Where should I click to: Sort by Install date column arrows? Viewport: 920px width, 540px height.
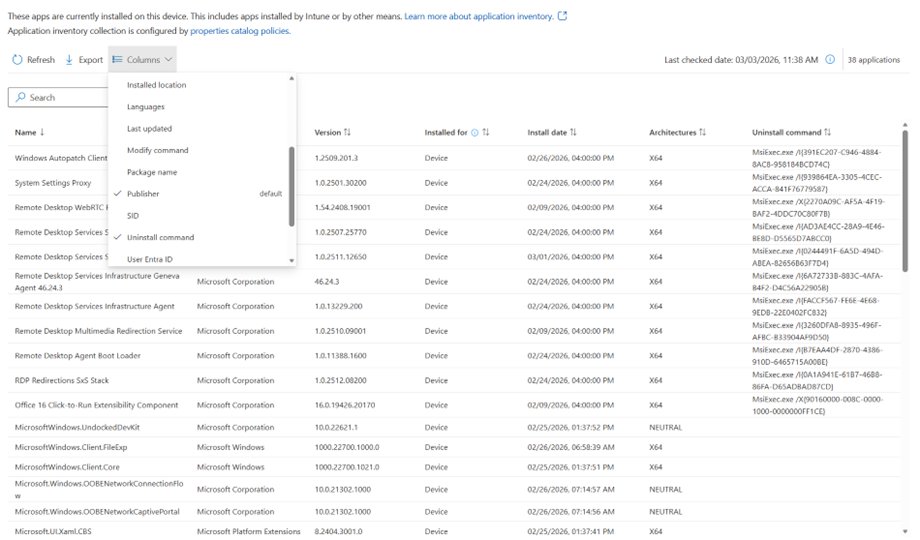pyautogui.click(x=573, y=132)
